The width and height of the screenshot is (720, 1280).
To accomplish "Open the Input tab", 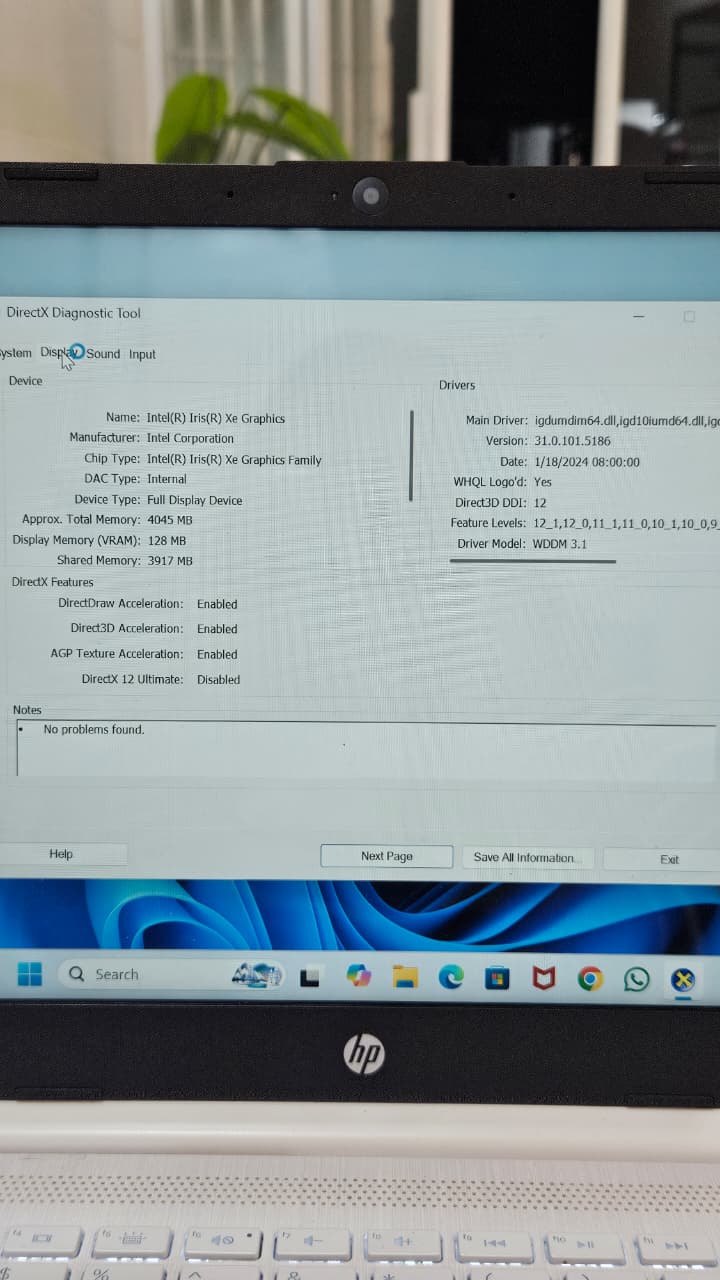I will point(142,354).
